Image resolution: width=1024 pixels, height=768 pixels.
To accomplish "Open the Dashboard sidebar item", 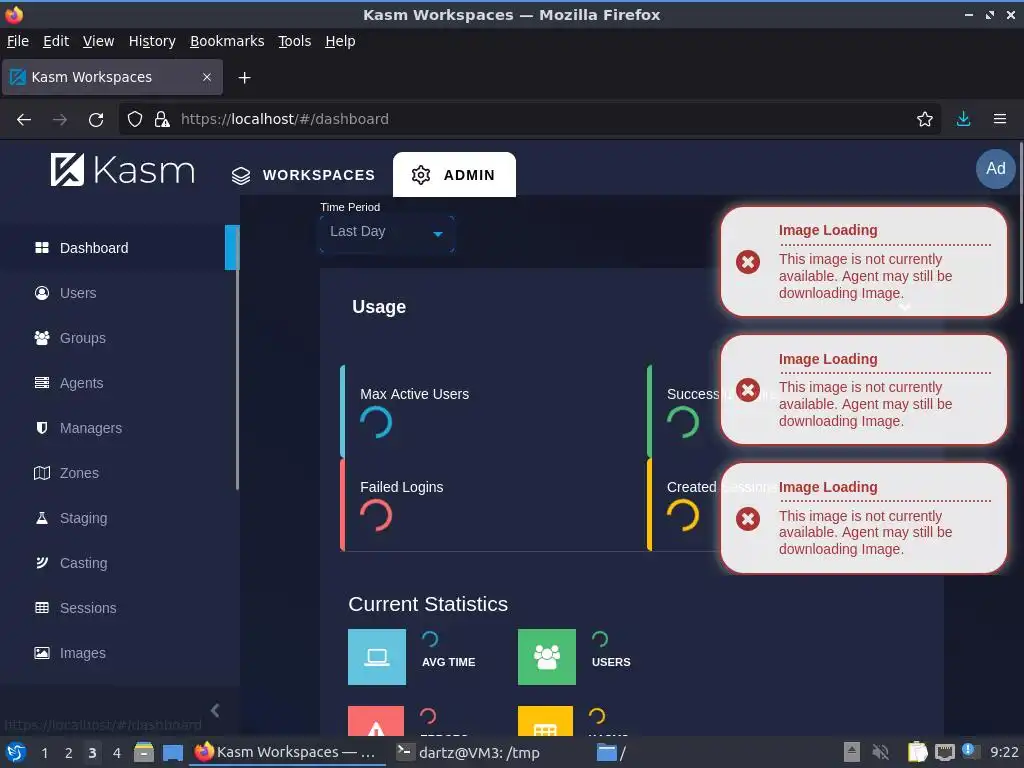I will (118, 248).
